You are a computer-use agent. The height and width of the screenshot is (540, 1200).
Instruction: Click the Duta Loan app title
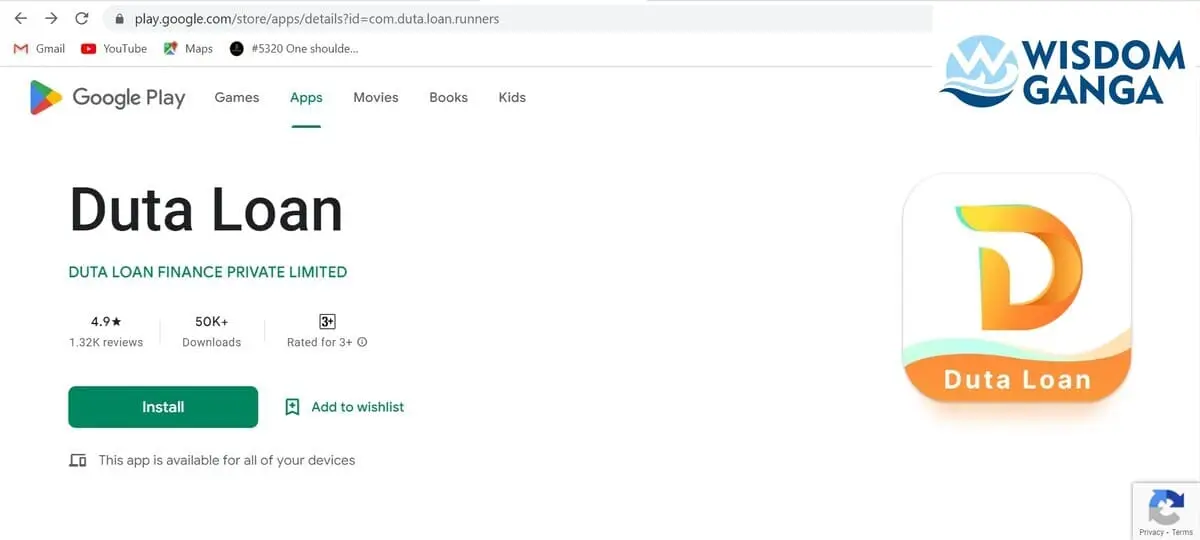click(206, 210)
